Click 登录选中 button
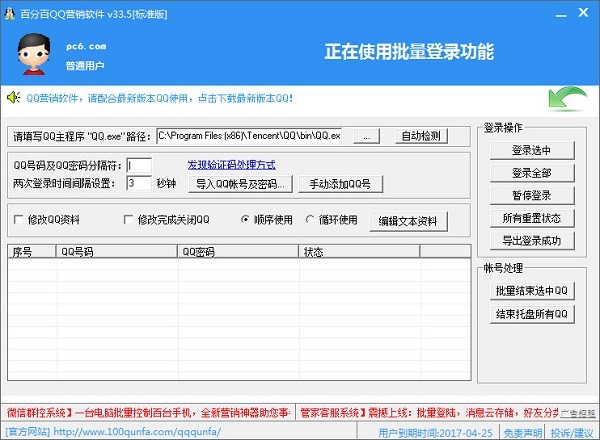 click(532, 150)
